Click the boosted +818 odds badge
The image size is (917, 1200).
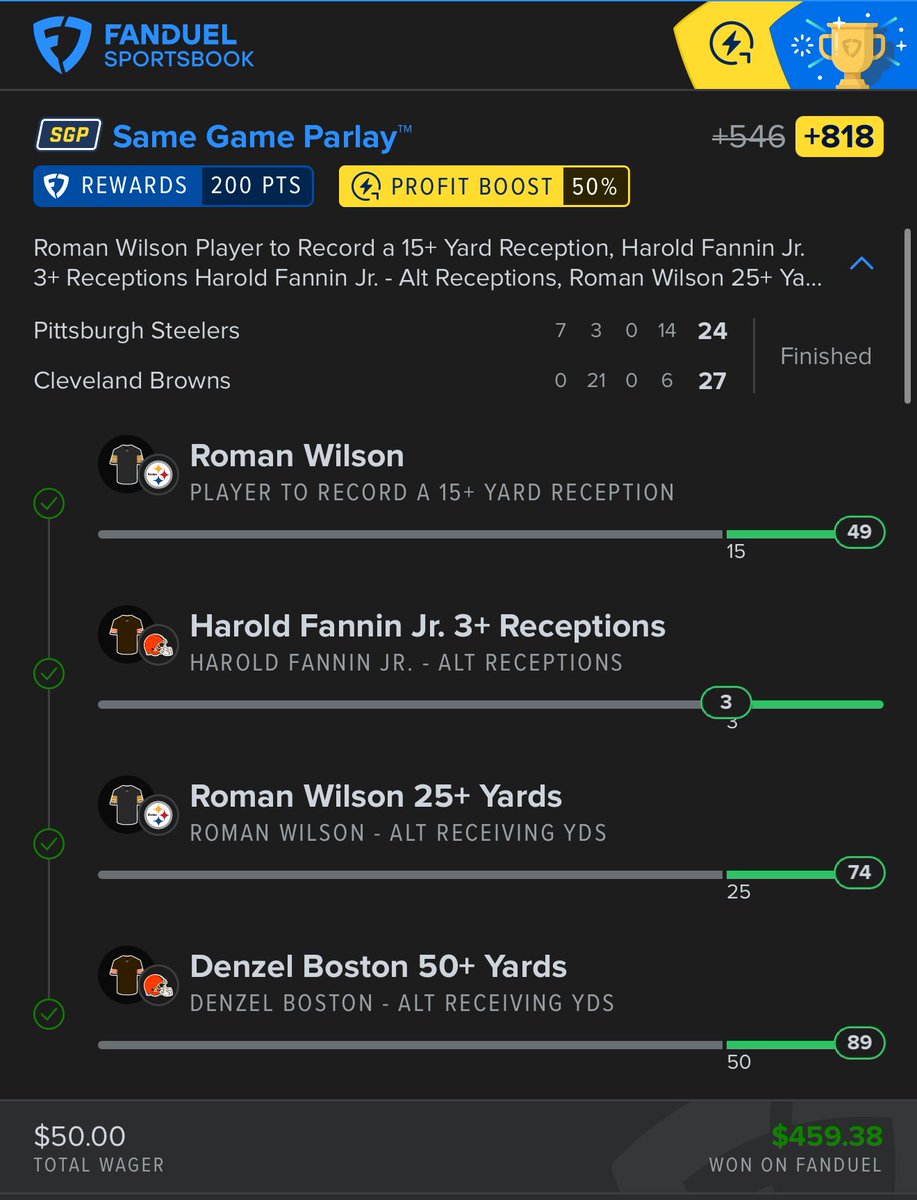pos(840,136)
